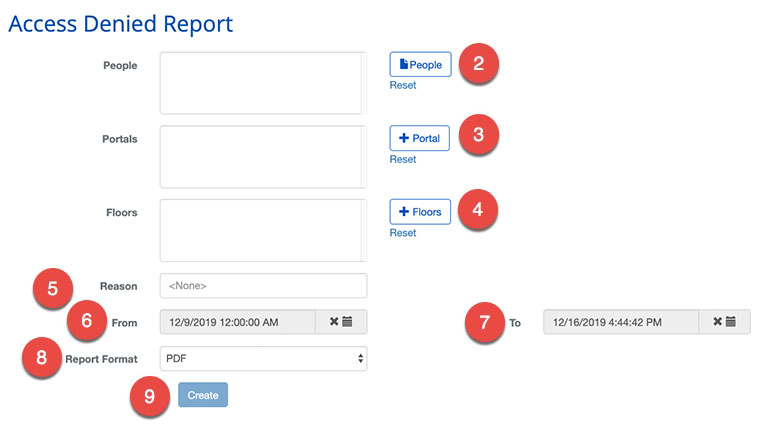
Task: Click into the Portals list box
Action: [263, 157]
